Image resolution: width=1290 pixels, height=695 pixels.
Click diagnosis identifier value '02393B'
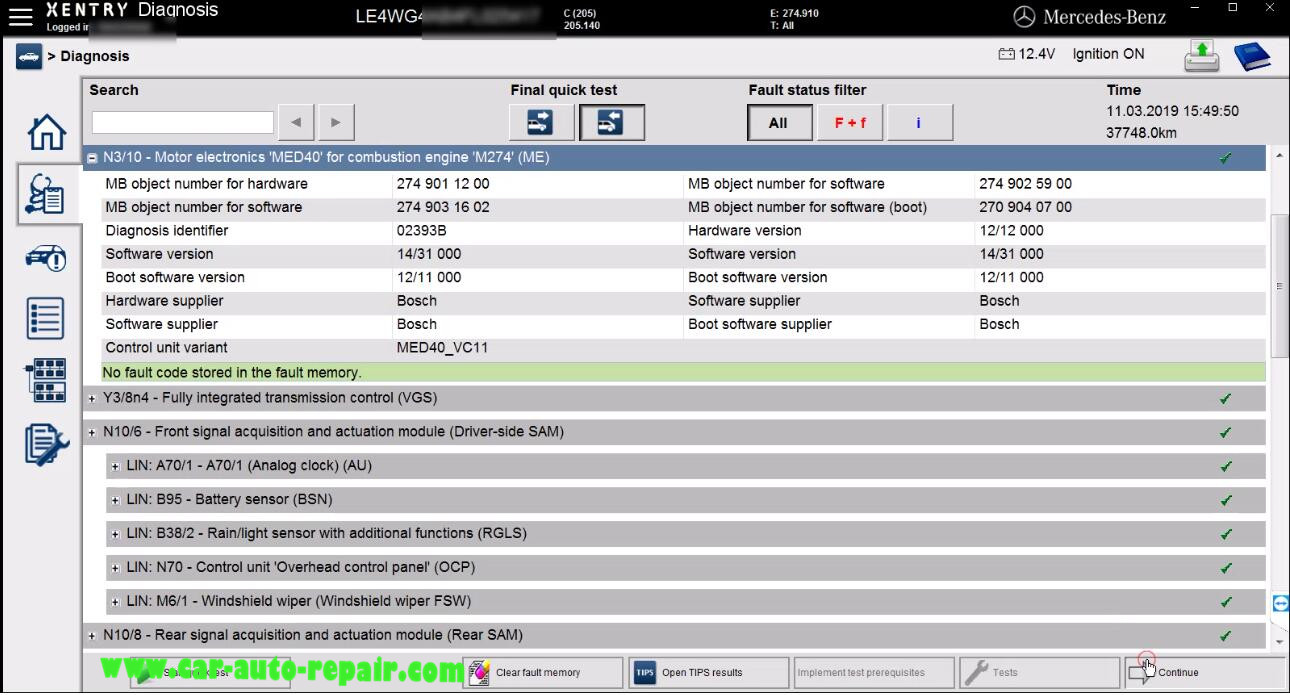[422, 231]
